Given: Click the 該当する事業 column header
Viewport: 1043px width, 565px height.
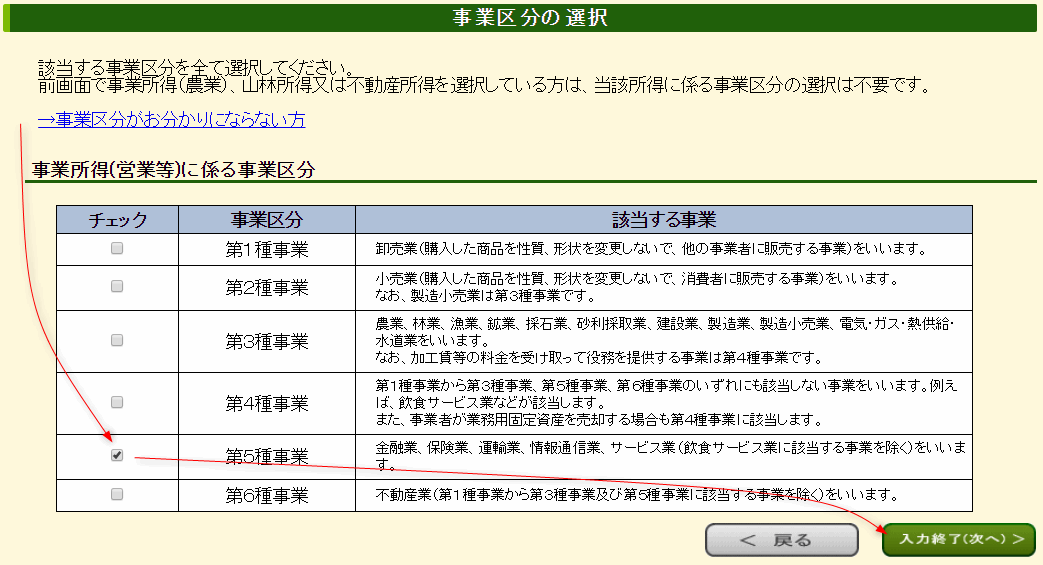Looking at the screenshot, I should coord(663,220).
